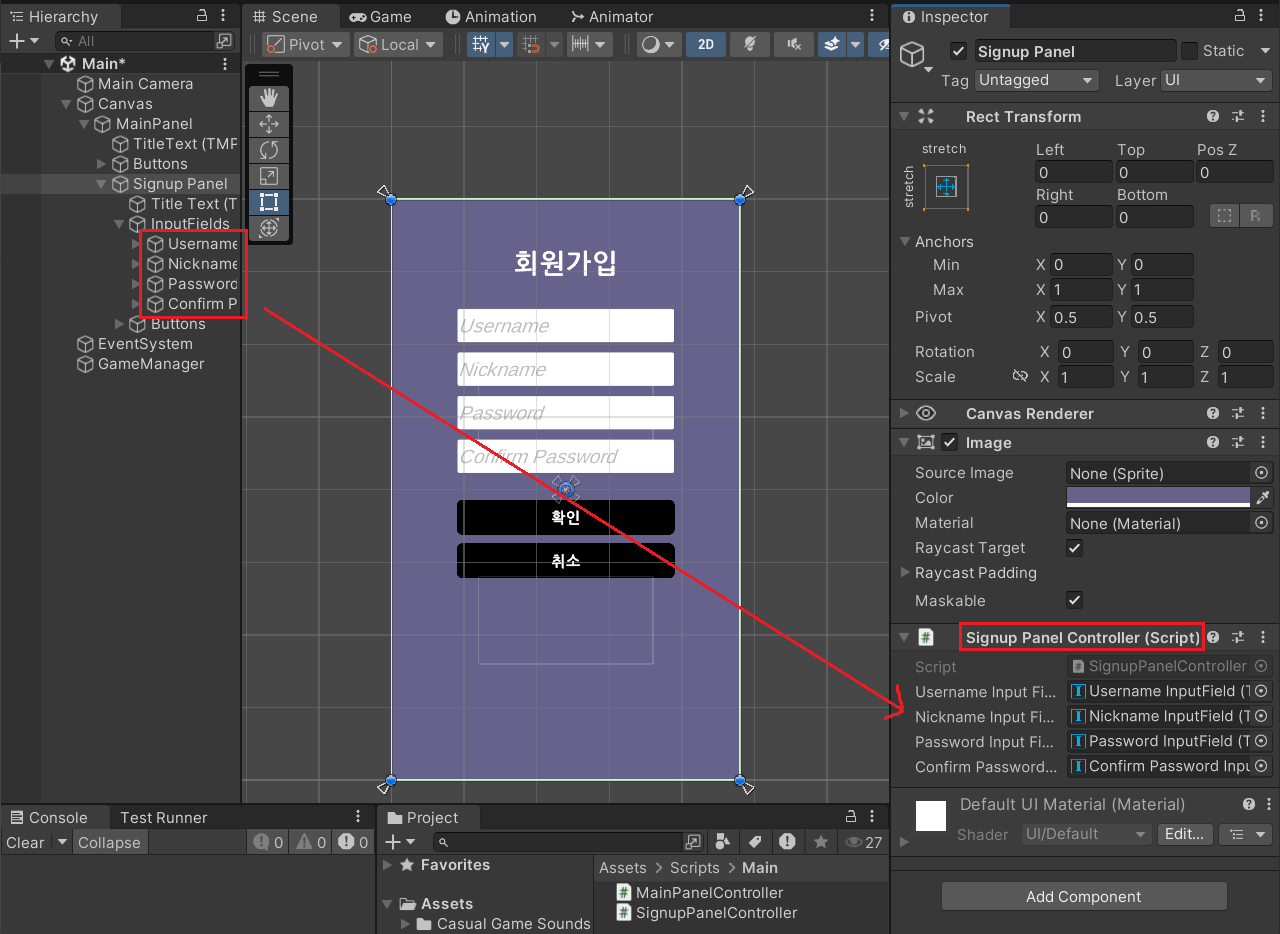Expand Raycast Padding foldout
Image resolution: width=1280 pixels, height=934 pixels.
(905, 573)
